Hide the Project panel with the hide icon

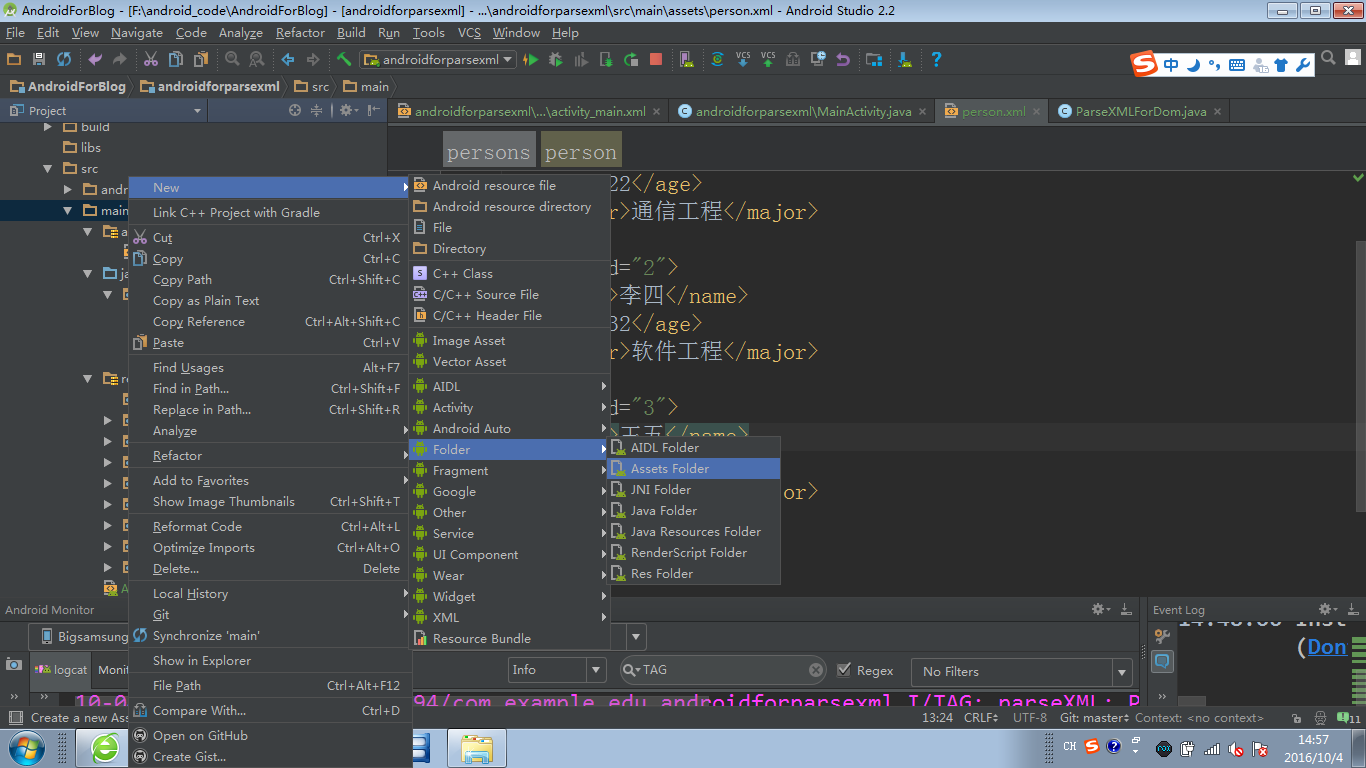375,111
